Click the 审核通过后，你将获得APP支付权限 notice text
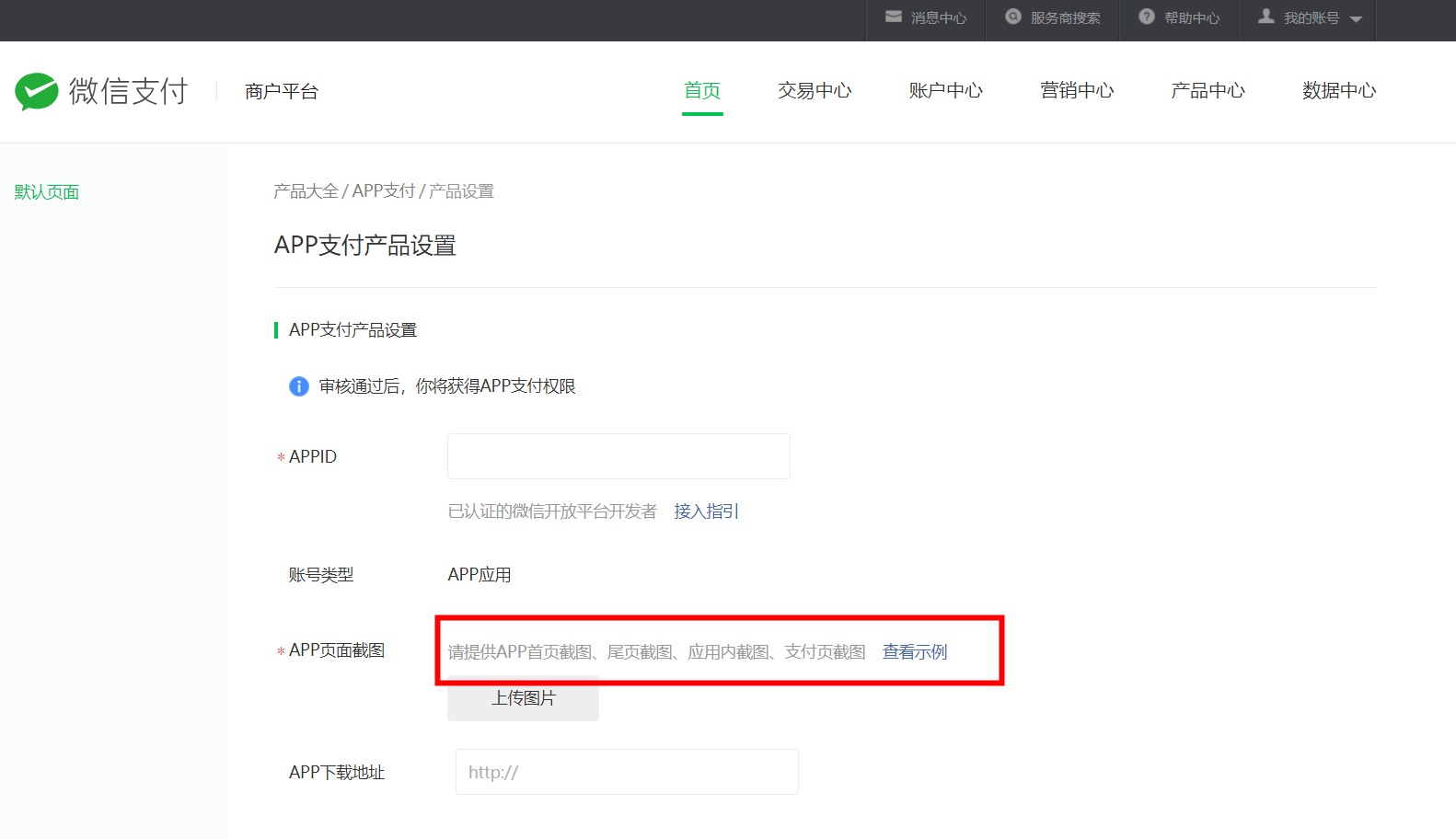The image size is (1456, 839). click(x=447, y=386)
